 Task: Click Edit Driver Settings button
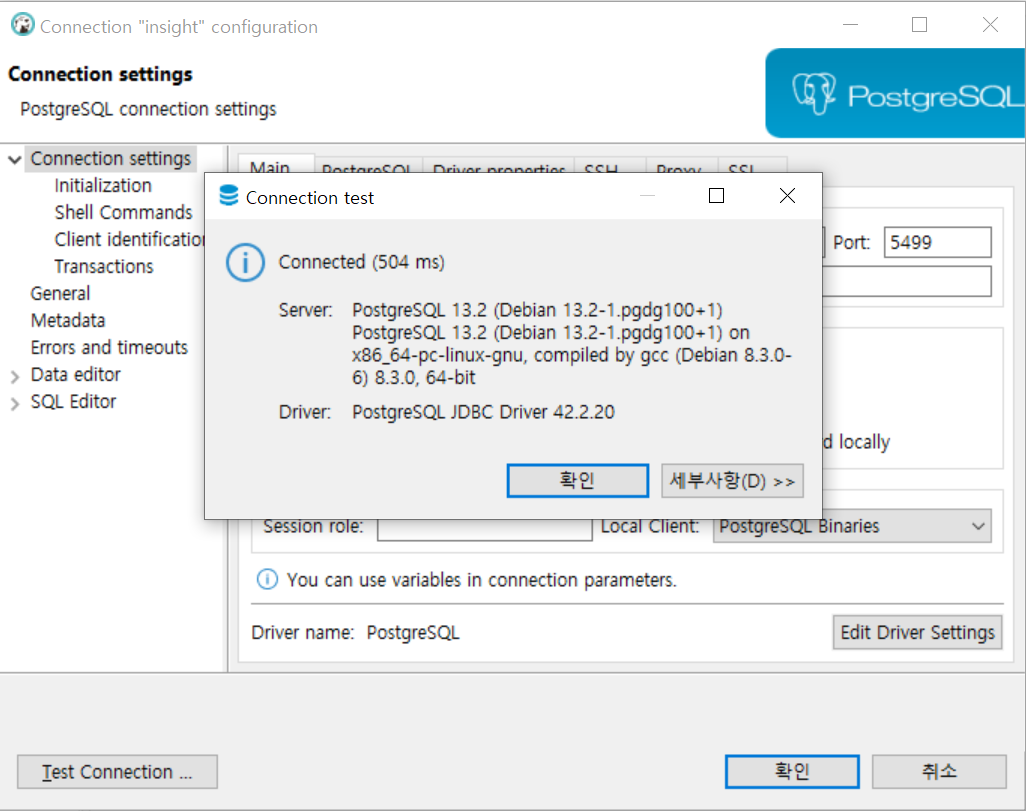click(917, 632)
